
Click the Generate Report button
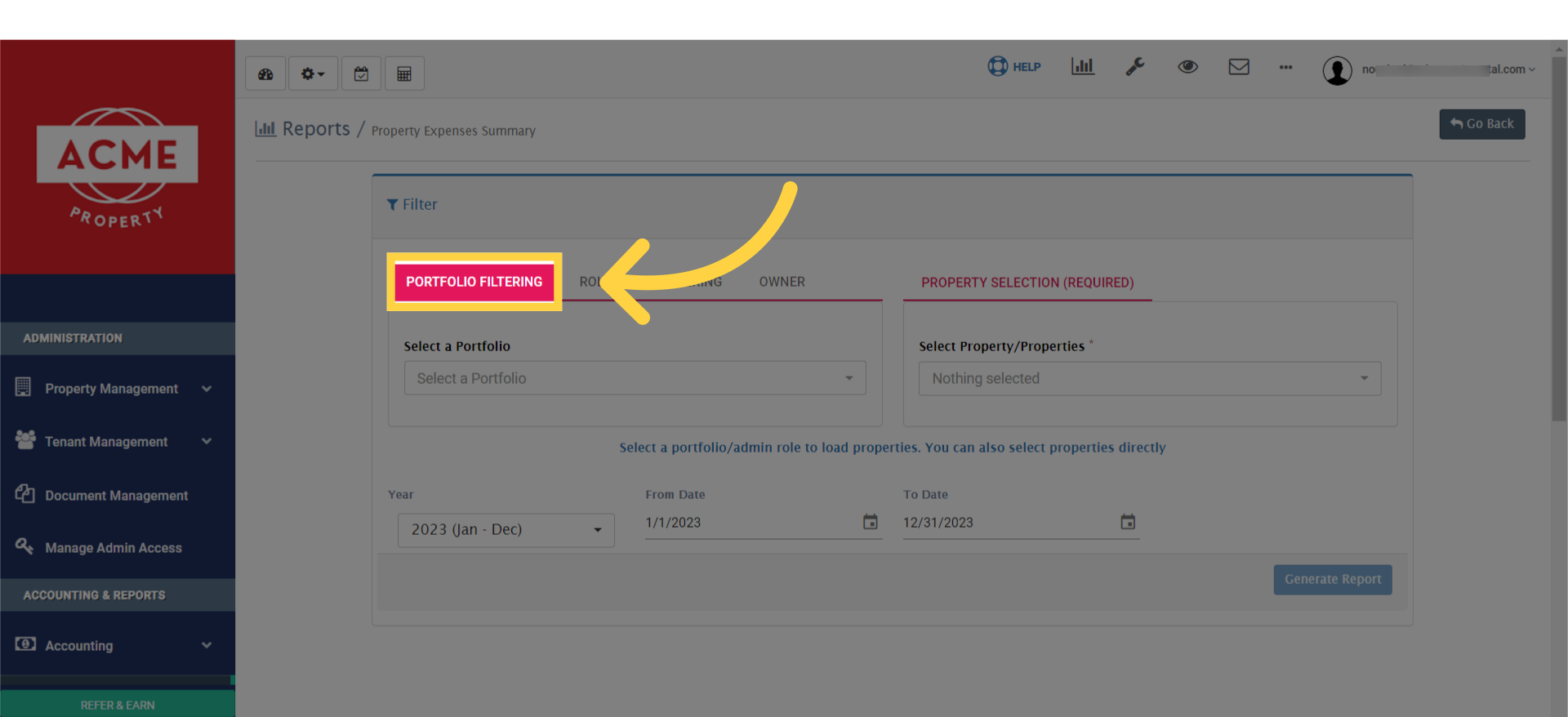coord(1332,580)
